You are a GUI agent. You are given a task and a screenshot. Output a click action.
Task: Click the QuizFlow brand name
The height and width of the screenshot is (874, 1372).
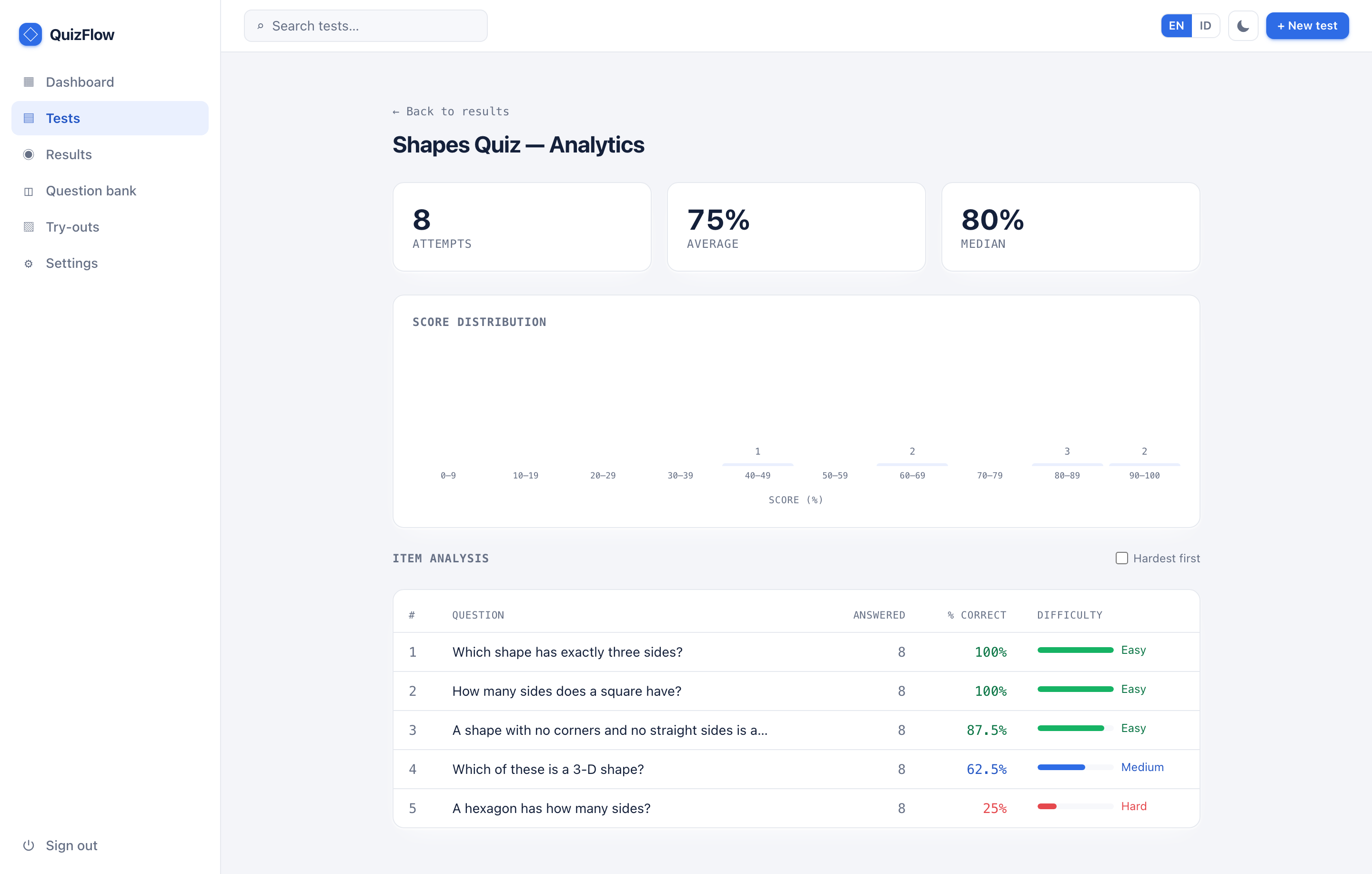click(x=82, y=35)
